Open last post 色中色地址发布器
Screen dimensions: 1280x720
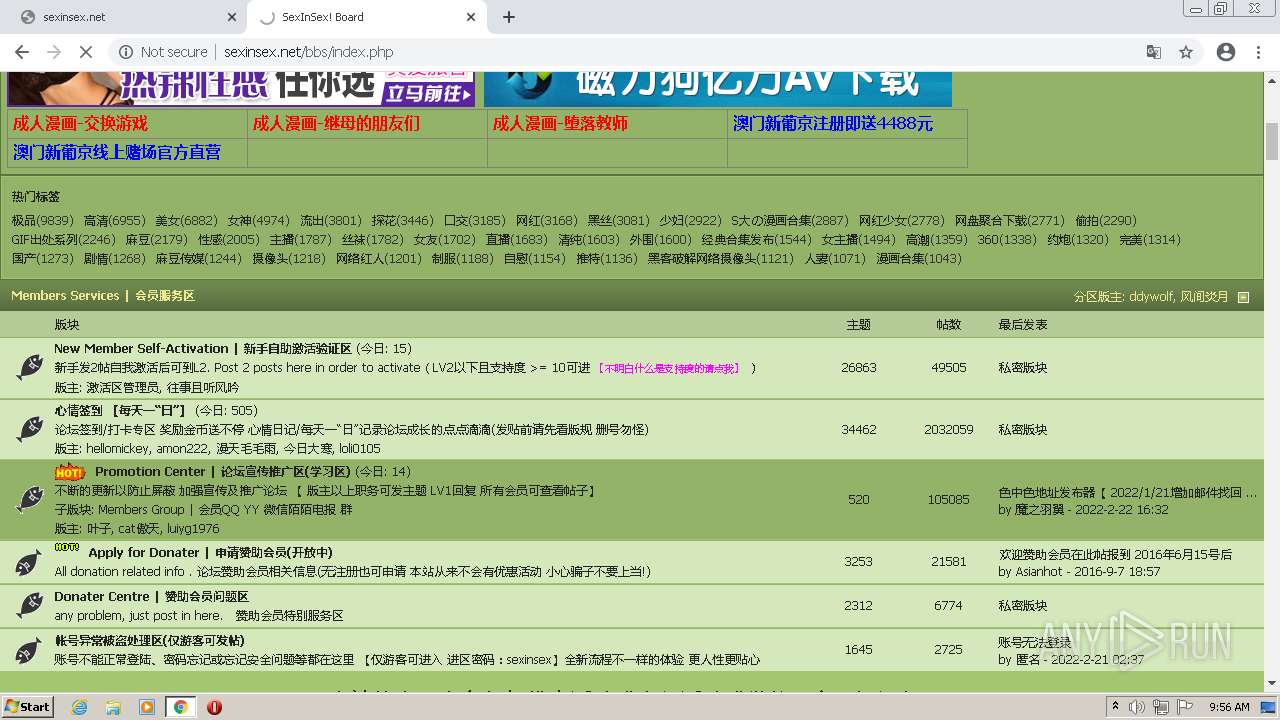(1128, 492)
